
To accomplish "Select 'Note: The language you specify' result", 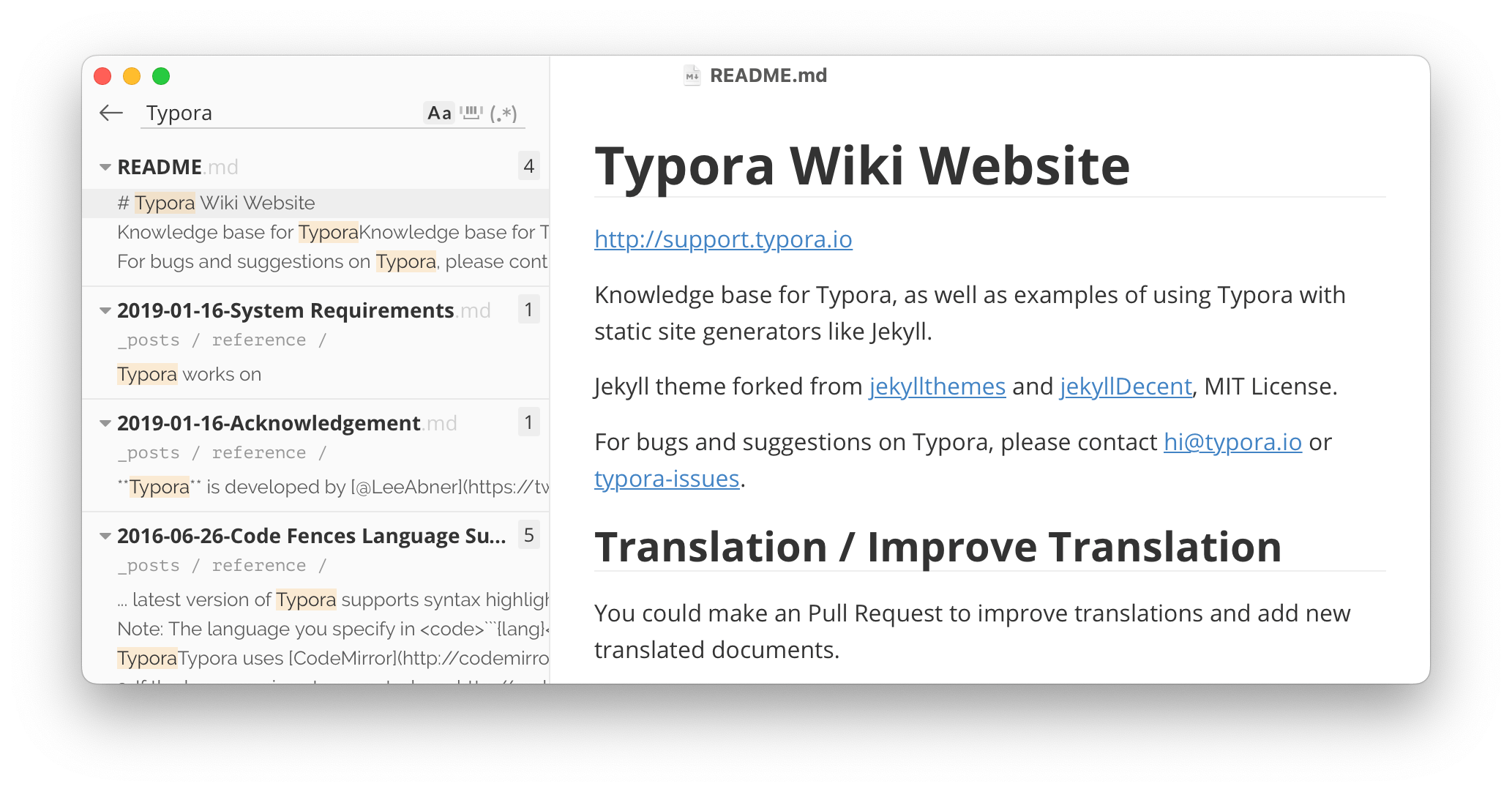I will 316,629.
